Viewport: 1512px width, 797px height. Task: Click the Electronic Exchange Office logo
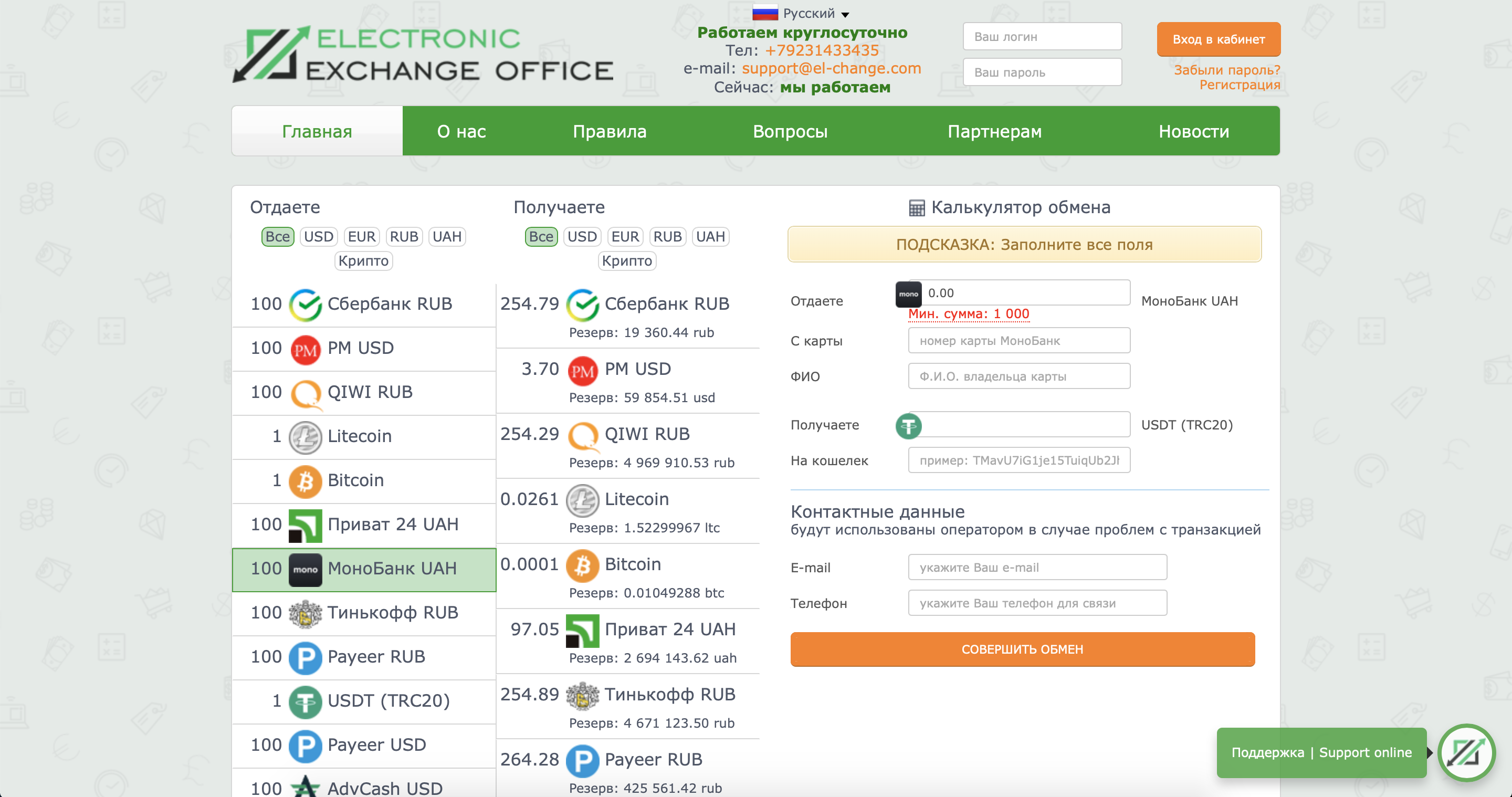click(423, 54)
